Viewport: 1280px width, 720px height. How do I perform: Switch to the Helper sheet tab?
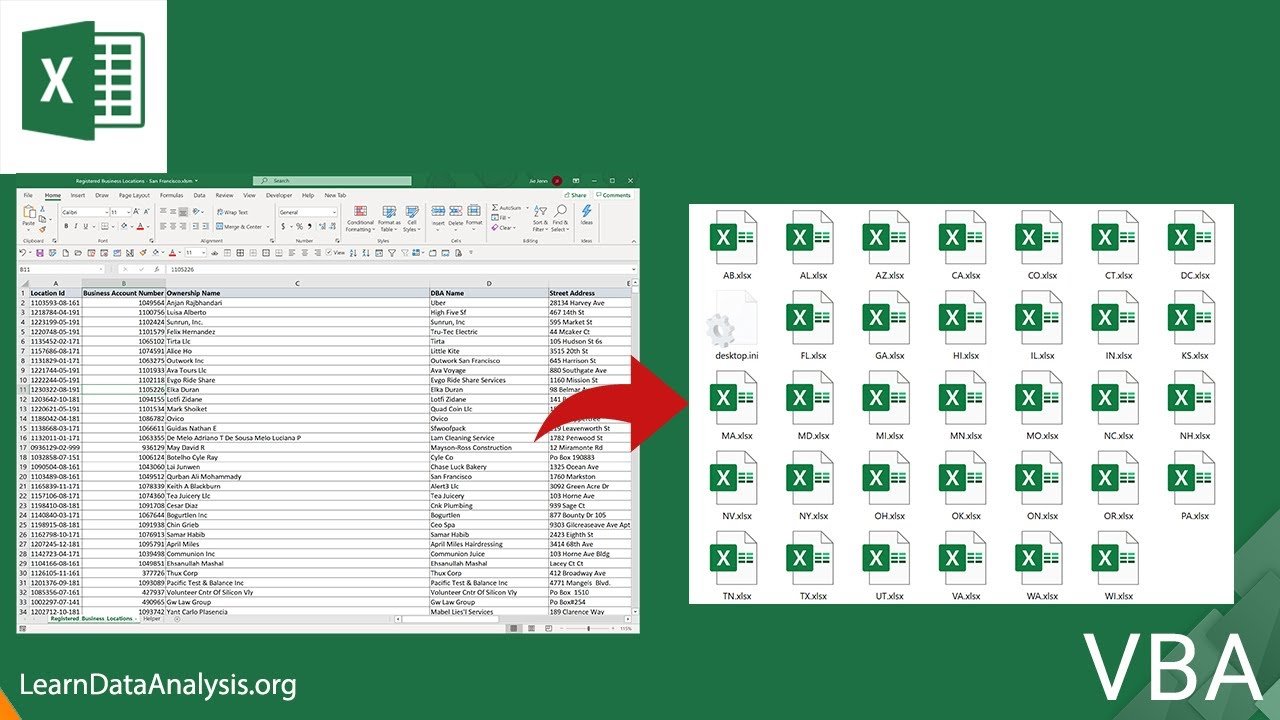click(x=152, y=619)
